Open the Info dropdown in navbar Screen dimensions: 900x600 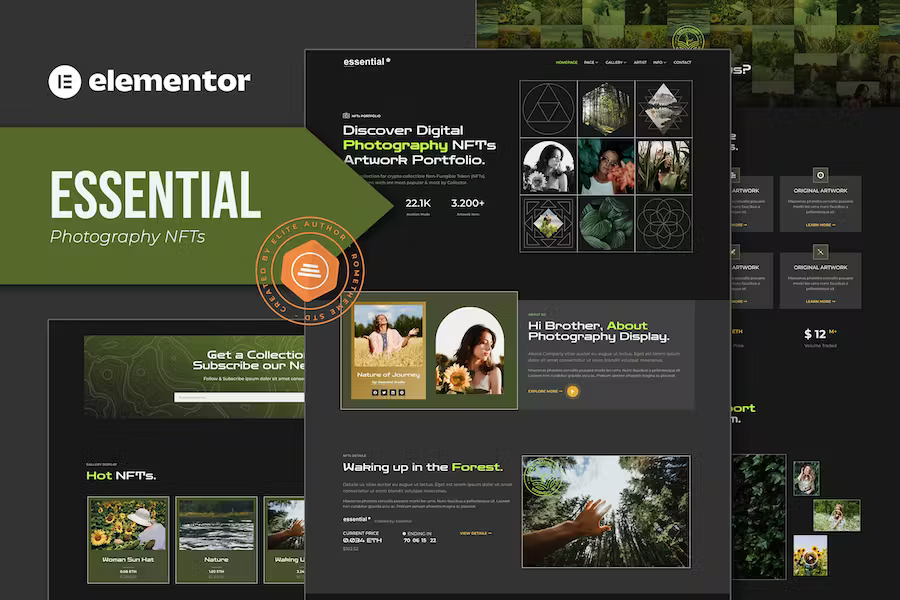tap(660, 62)
